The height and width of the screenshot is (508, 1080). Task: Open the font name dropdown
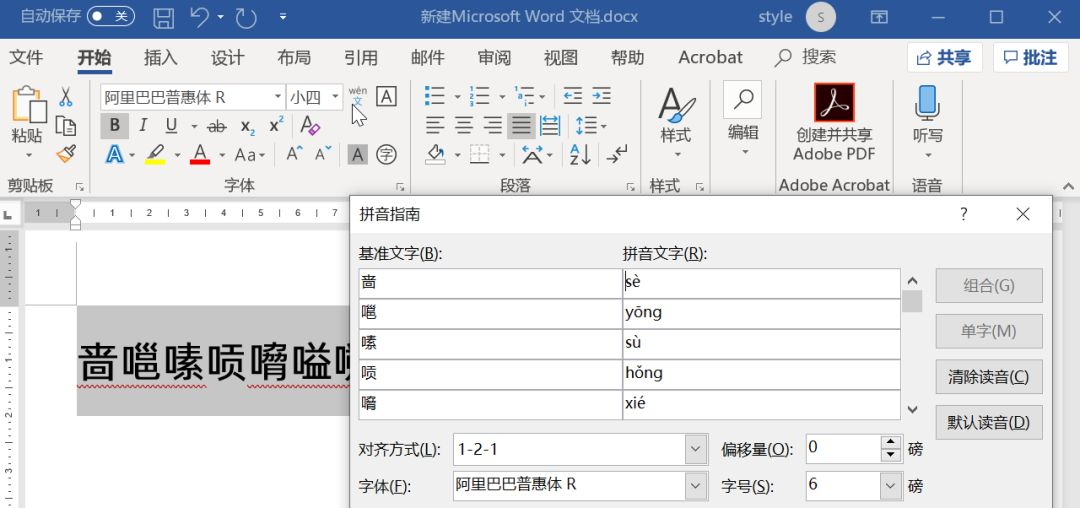278,97
